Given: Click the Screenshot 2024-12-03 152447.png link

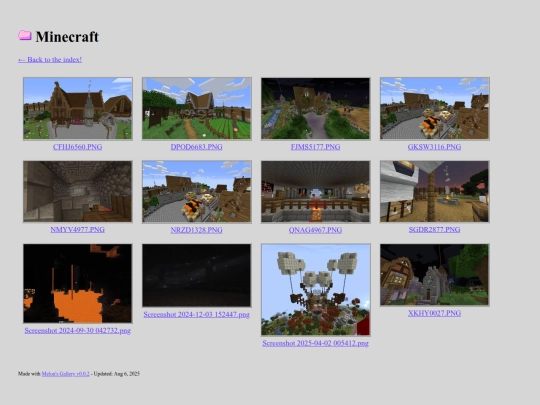Looking at the screenshot, I should coord(197,314).
